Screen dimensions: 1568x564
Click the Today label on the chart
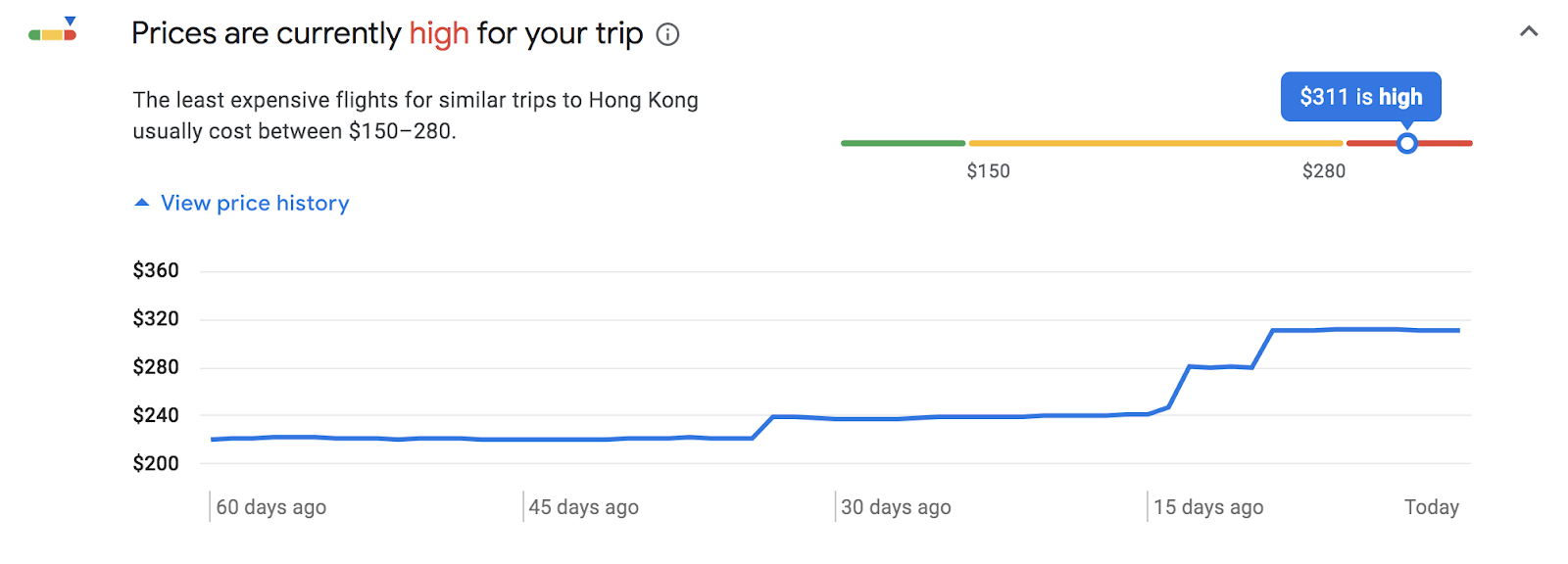[x=1432, y=507]
